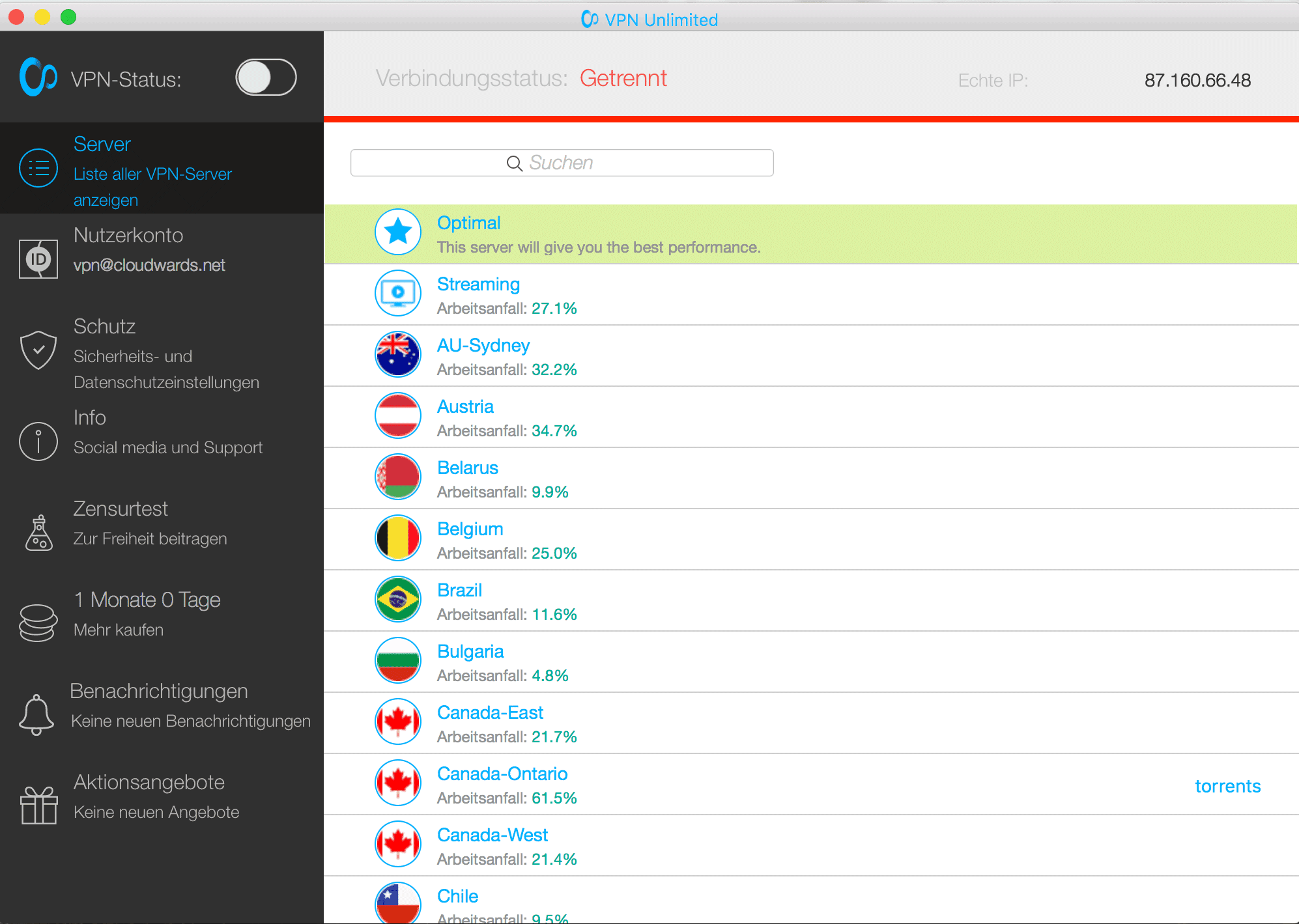Screen dimensions: 1299x924
Task: Select AU-Sydney server name
Action: pos(483,345)
